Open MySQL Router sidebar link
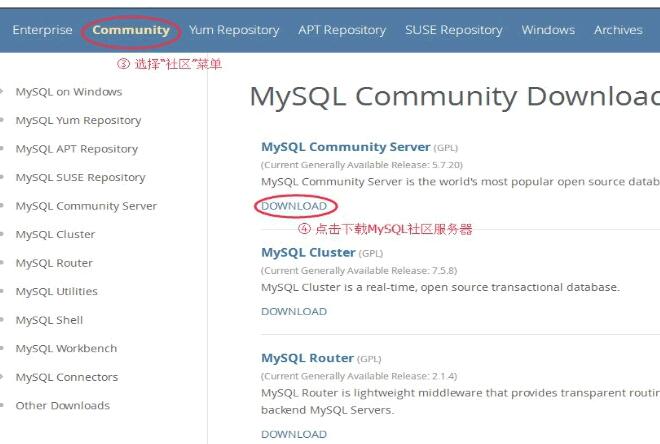Screen dimensions: 660x444 (54, 263)
